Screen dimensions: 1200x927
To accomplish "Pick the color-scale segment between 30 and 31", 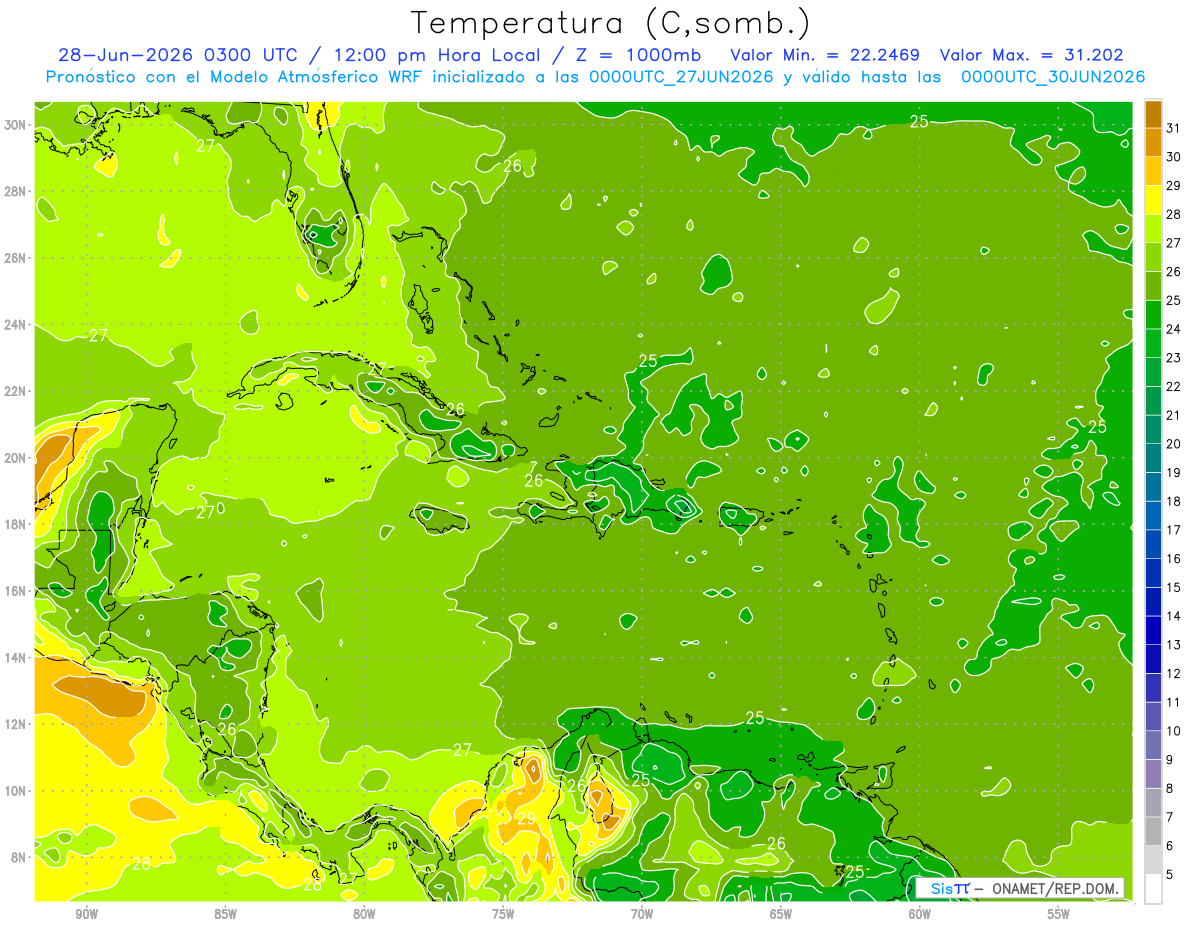I will coord(1153,143).
